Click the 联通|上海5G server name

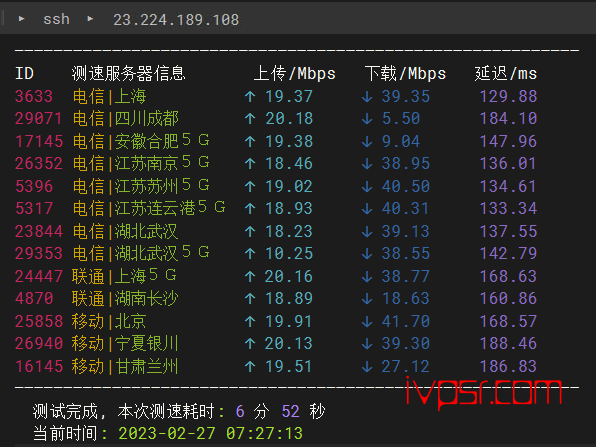124,276
